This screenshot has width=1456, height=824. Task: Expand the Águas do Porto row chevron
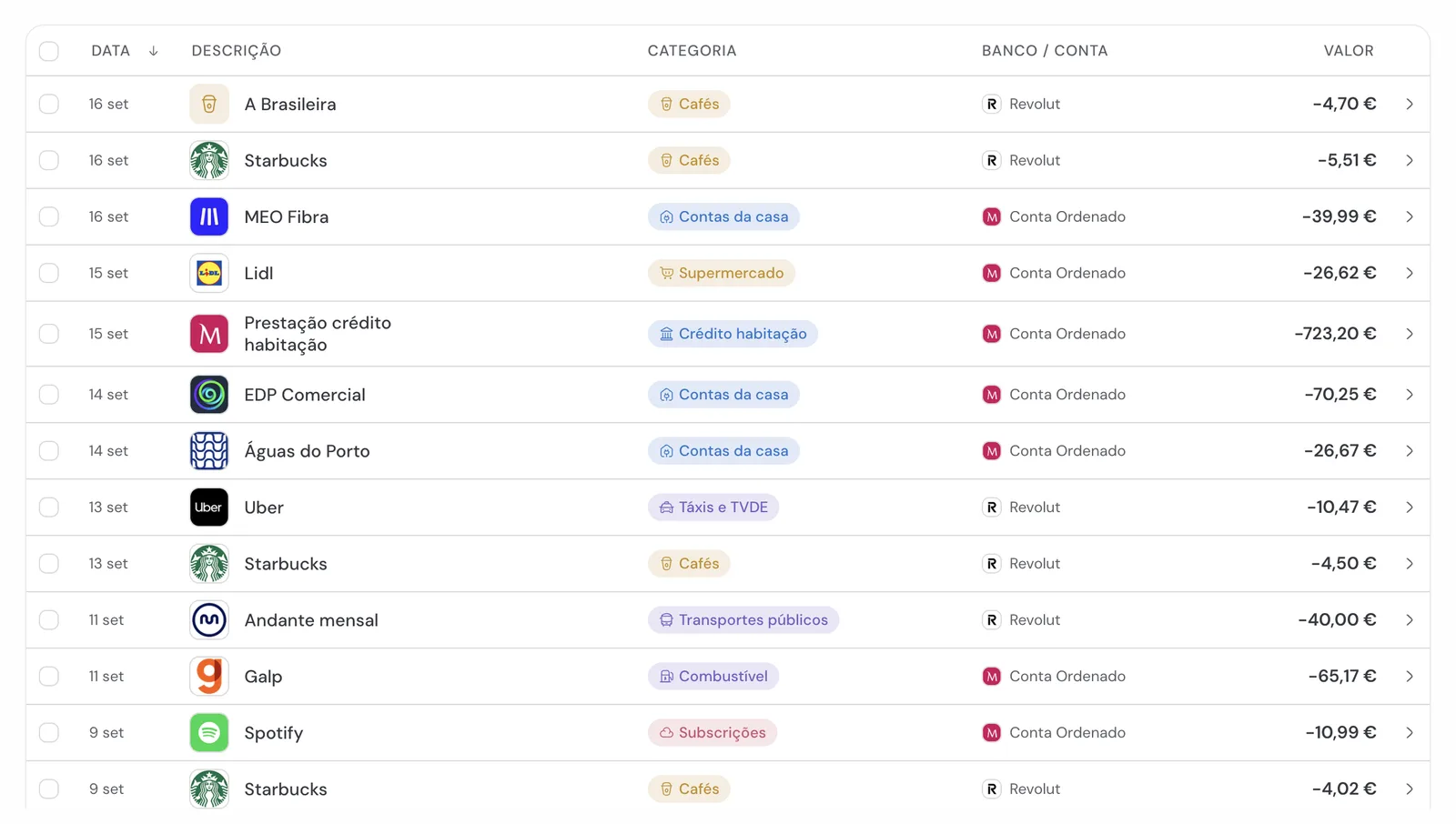(x=1410, y=451)
